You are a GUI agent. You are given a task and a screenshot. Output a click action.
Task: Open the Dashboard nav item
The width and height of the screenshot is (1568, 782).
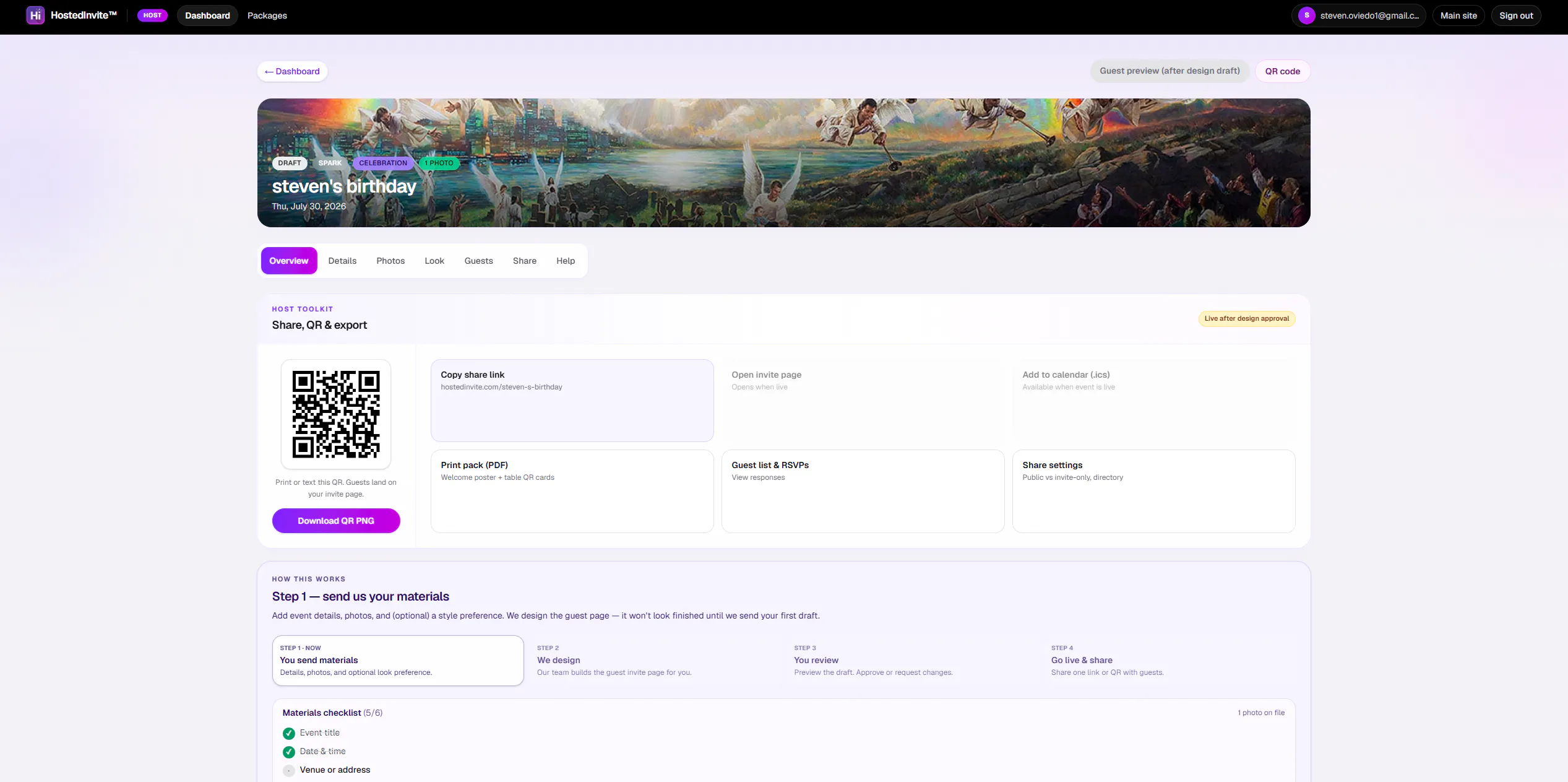click(207, 15)
